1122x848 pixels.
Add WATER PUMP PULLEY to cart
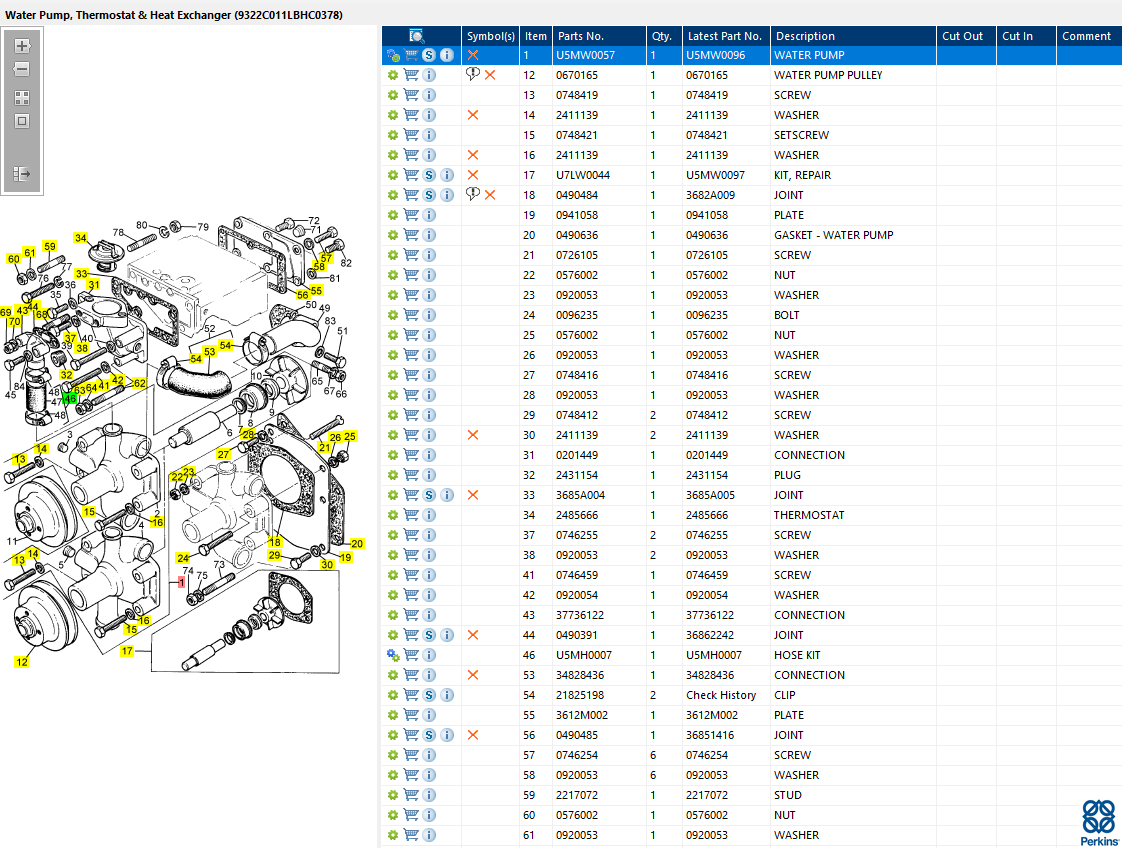point(411,75)
